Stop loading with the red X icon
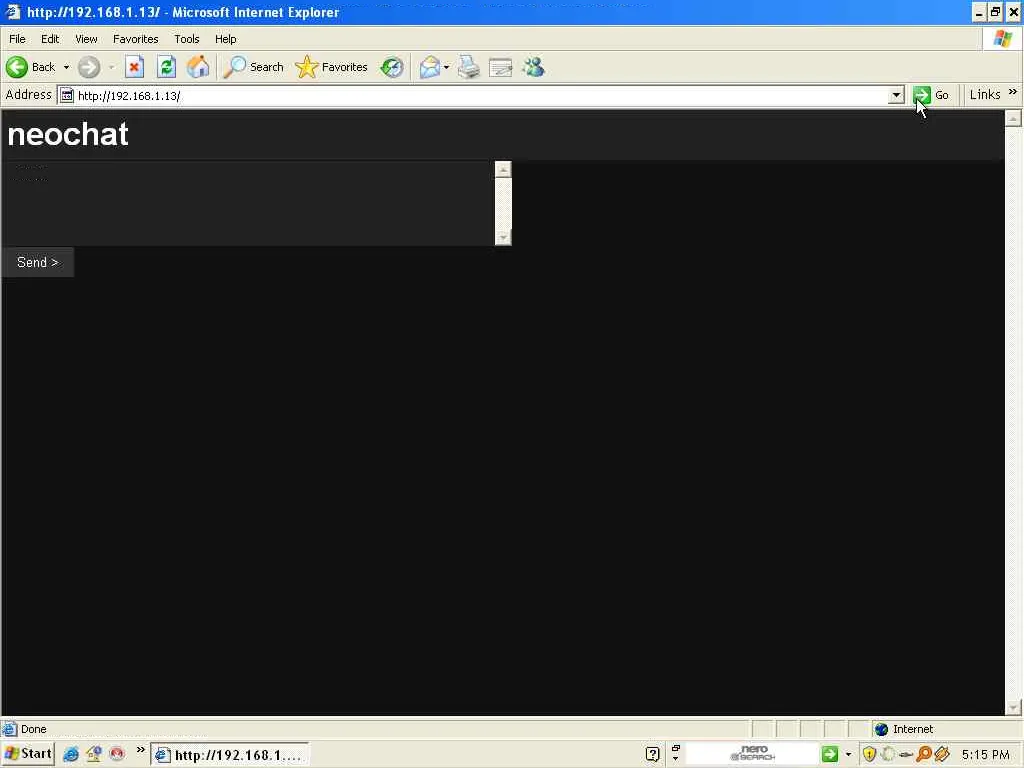1024x768 pixels. pos(134,67)
